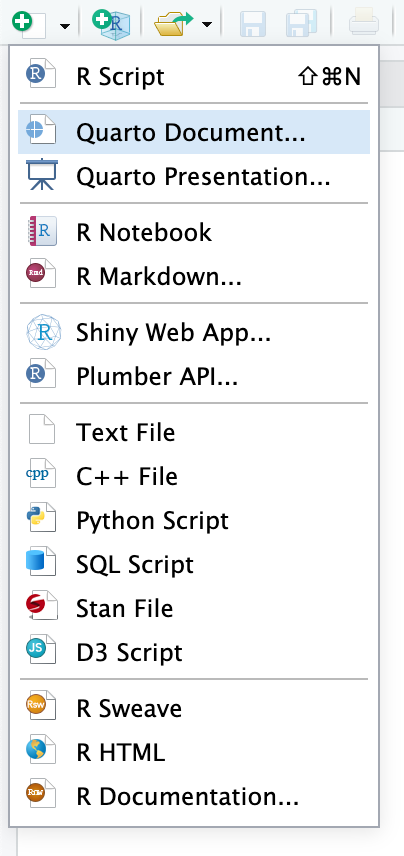
Task: Select R Notebook menu entry
Action: 194,232
